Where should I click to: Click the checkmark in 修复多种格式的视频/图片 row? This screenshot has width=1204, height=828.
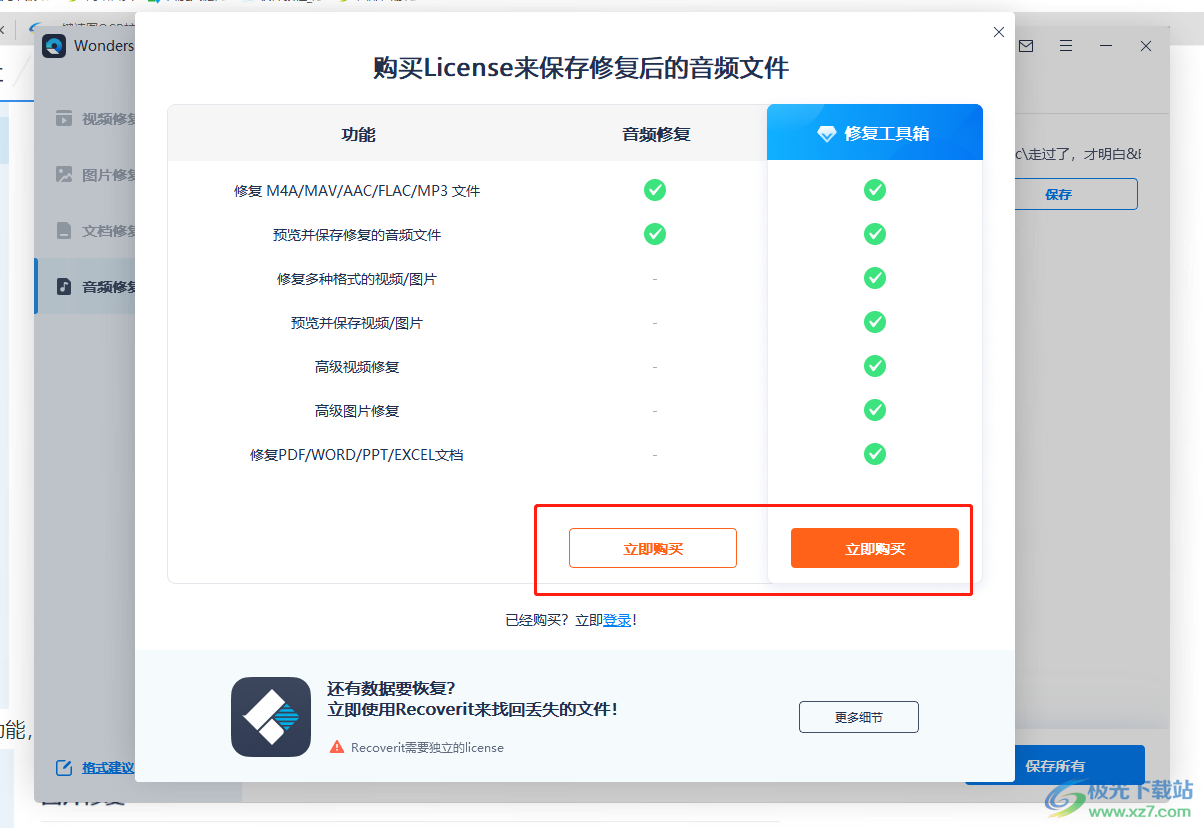tap(875, 278)
